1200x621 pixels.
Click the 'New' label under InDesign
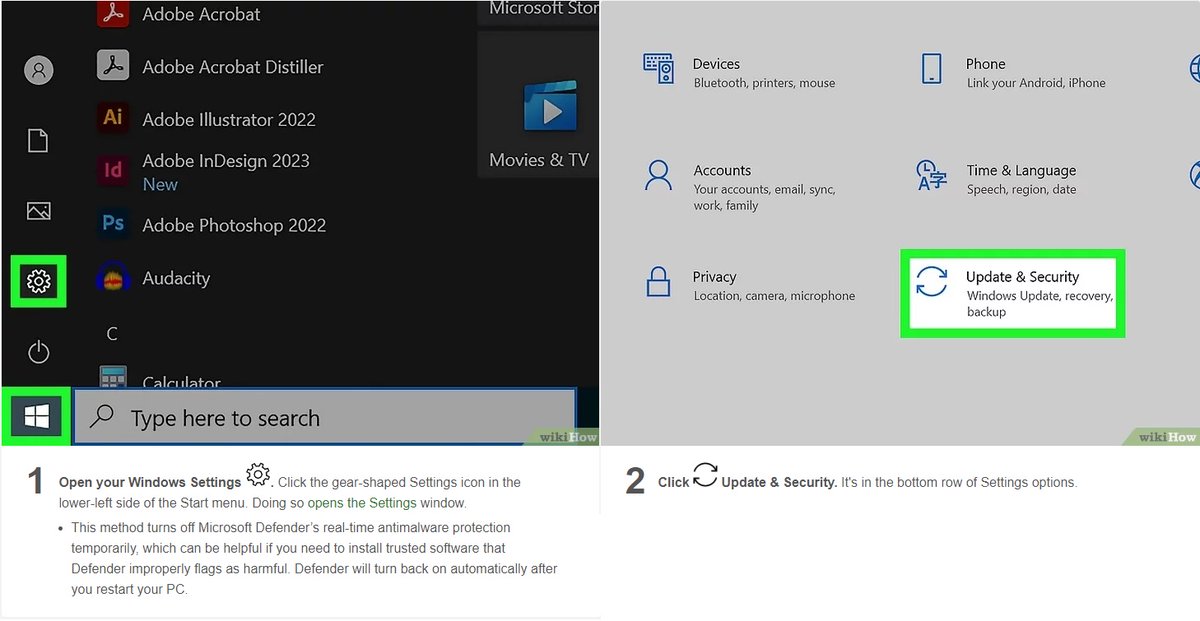point(160,184)
